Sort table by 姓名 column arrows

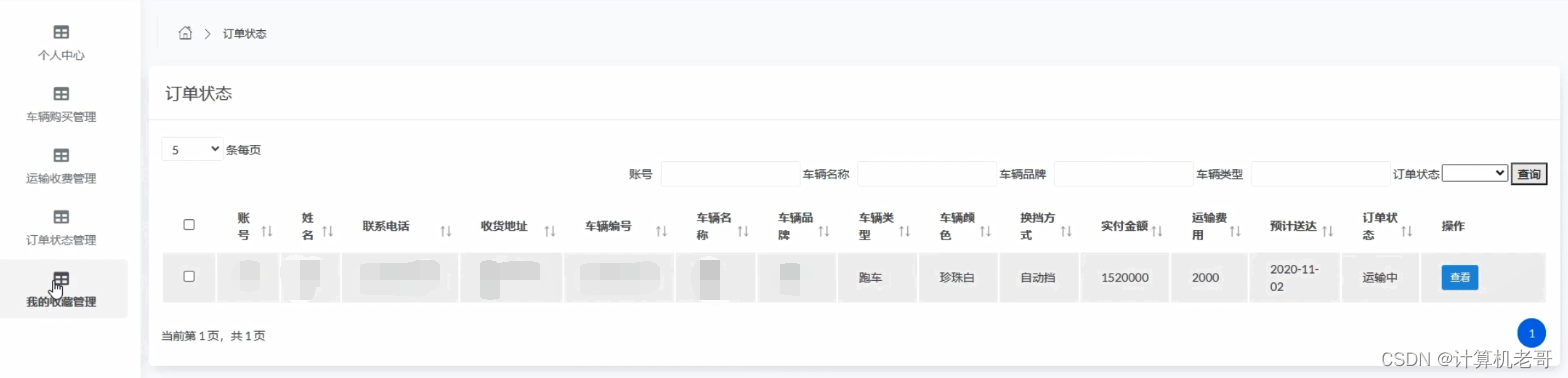click(x=327, y=231)
